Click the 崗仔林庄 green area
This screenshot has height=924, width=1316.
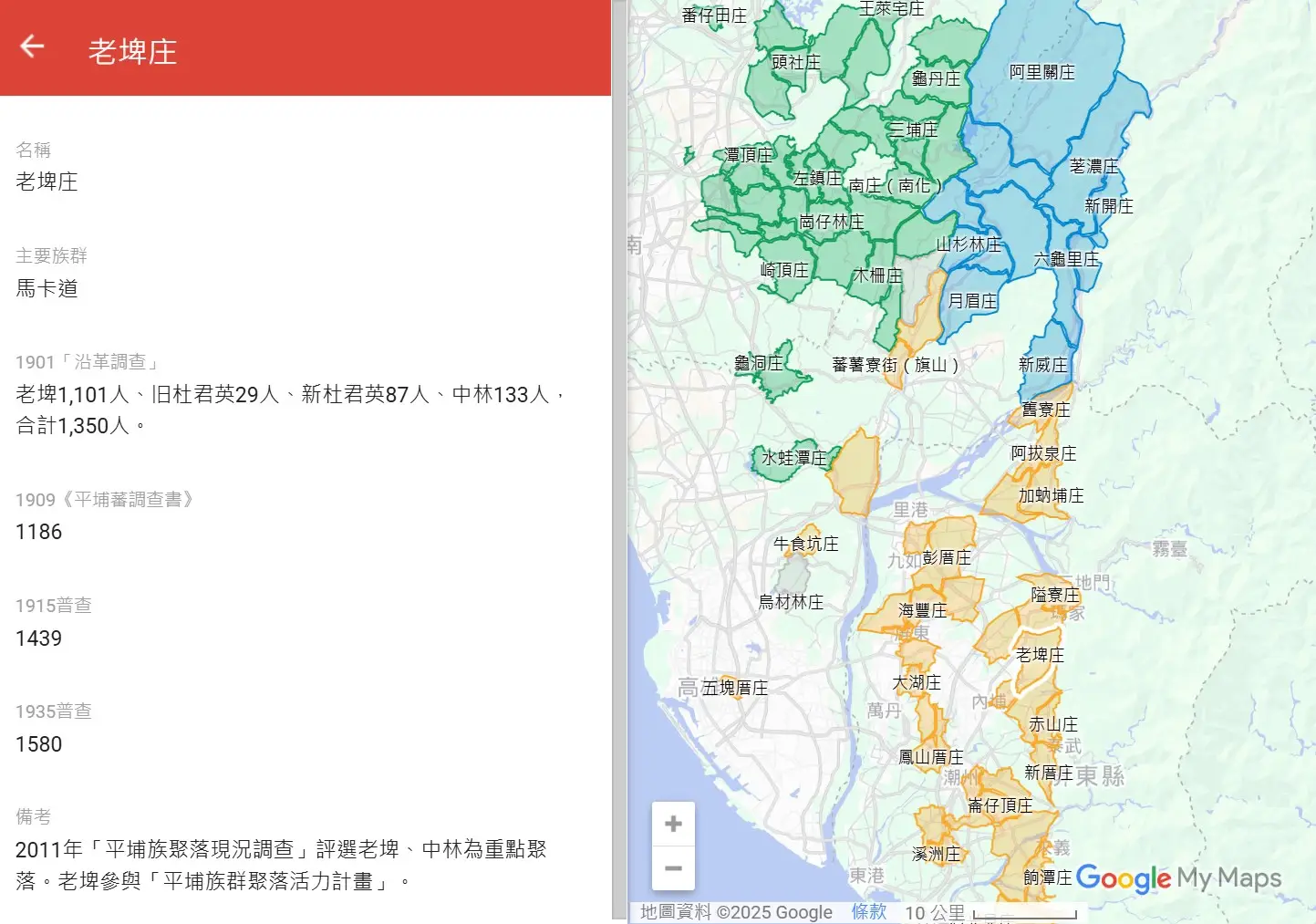(x=831, y=222)
